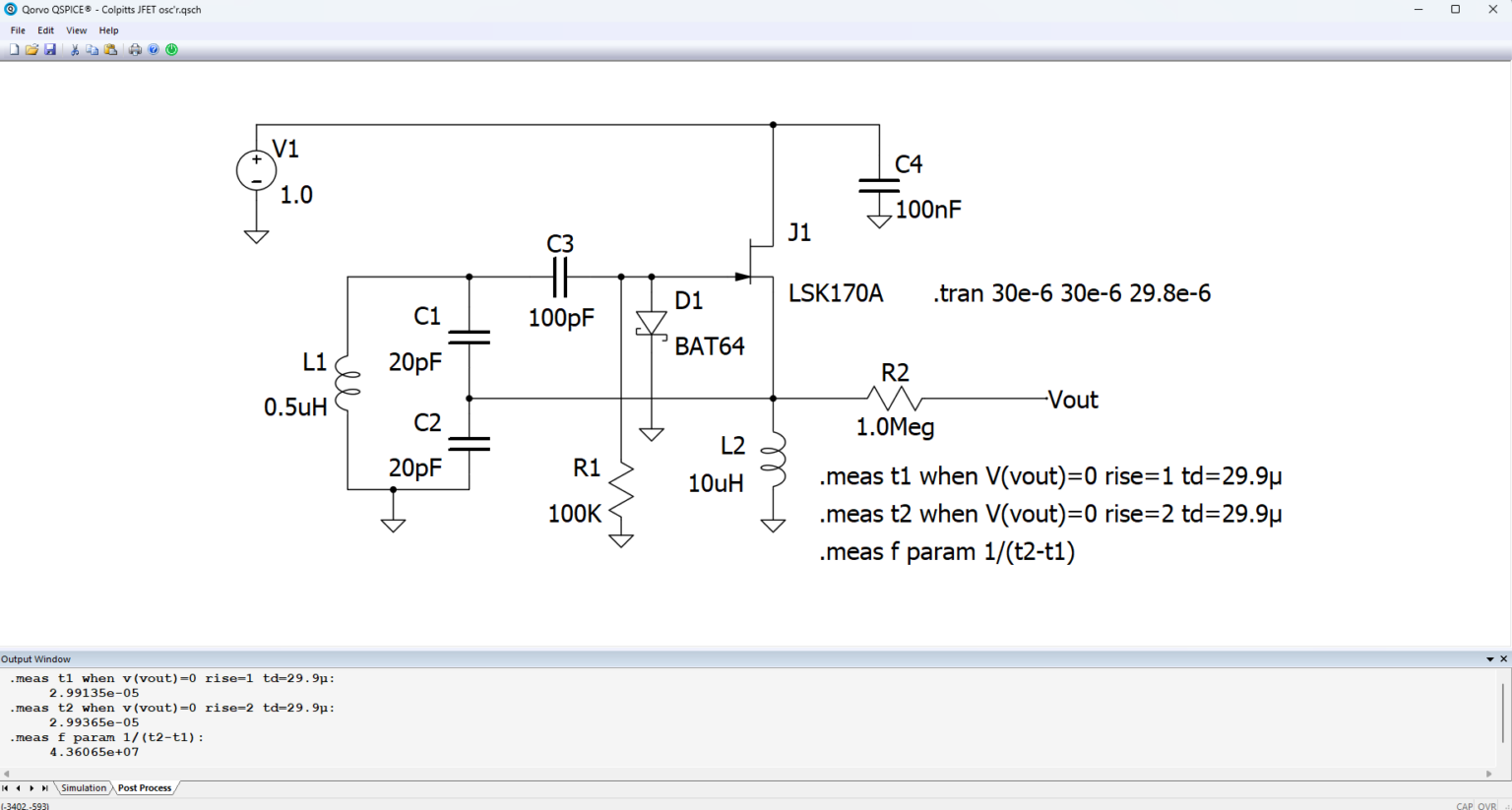The height and width of the screenshot is (810, 1512).
Task: Edit the .tran directive text
Action: (1070, 293)
